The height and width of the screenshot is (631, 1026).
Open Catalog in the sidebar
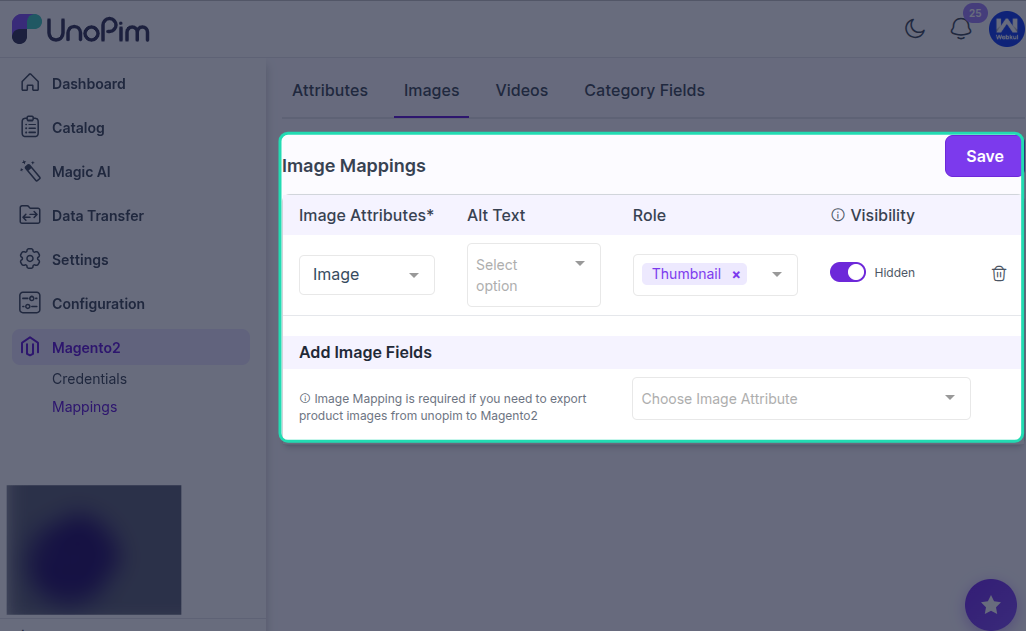point(78,128)
